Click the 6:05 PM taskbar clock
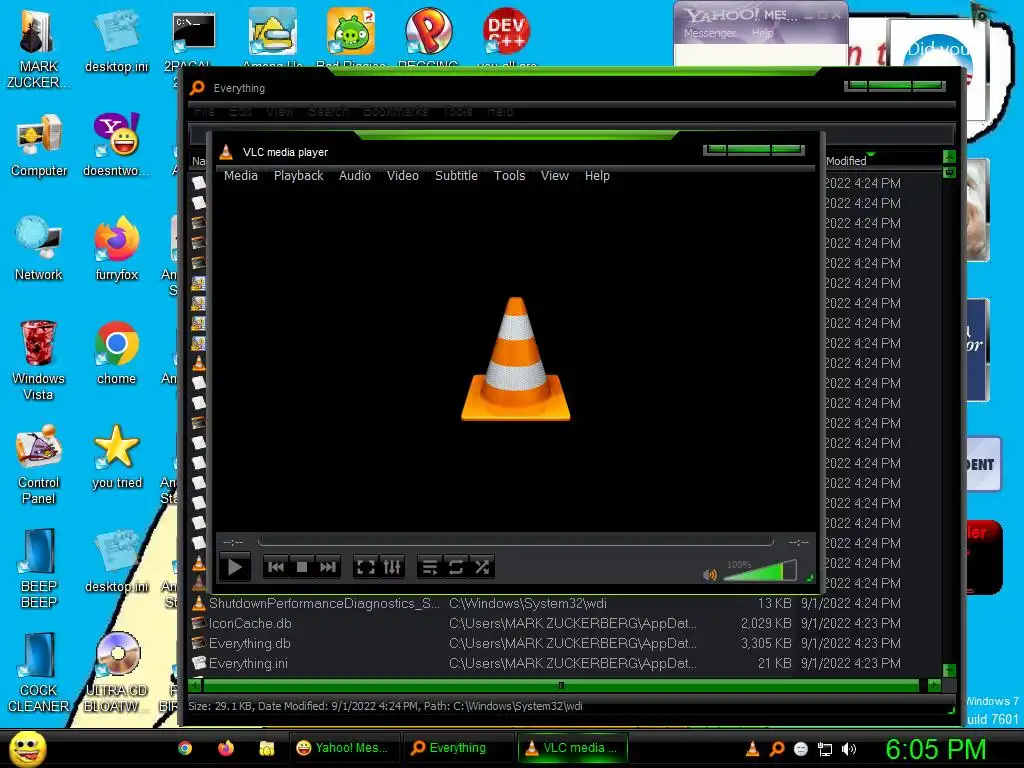1024x768 pixels. [935, 748]
